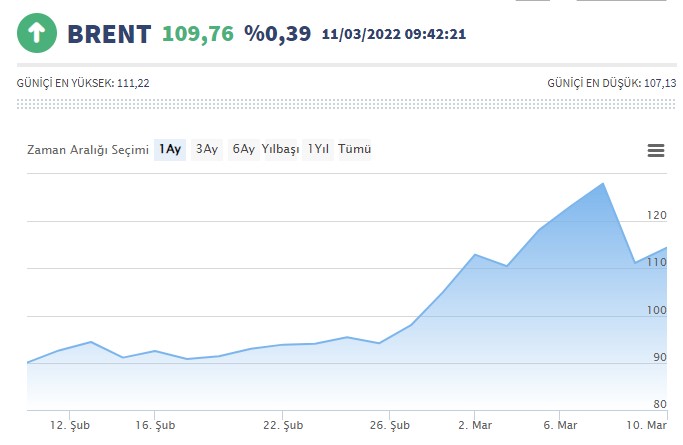Click the chart peak data point
Image resolution: width=683 pixels, height=445 pixels.
(603, 183)
